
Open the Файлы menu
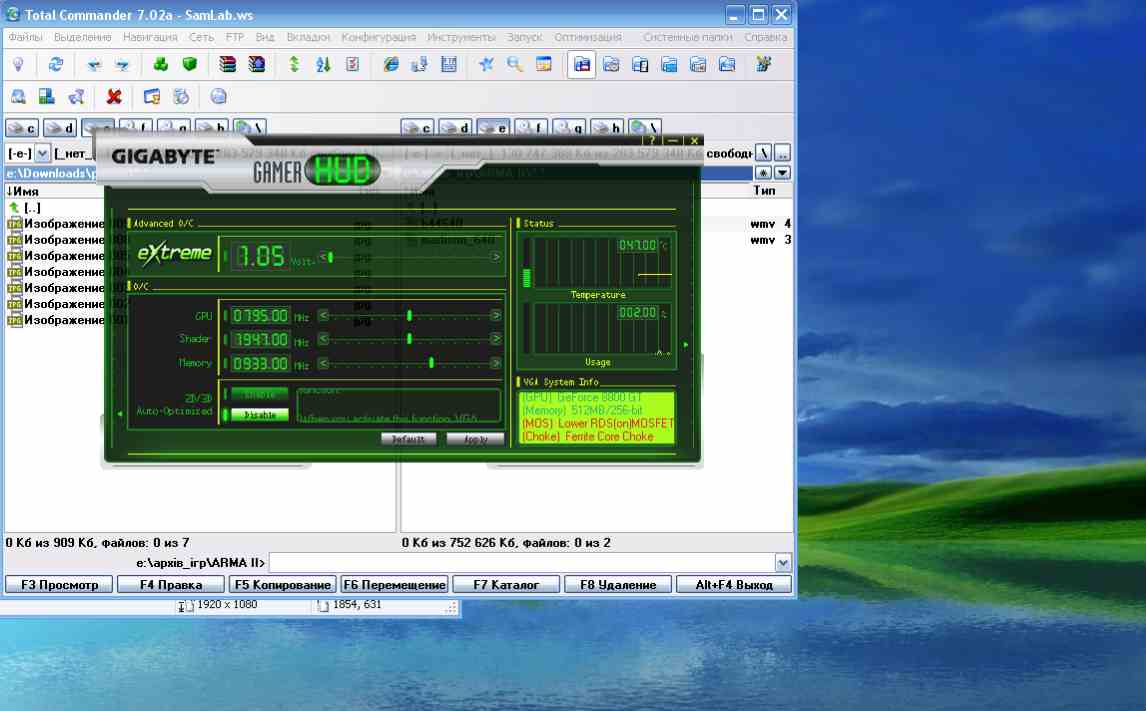[25, 37]
